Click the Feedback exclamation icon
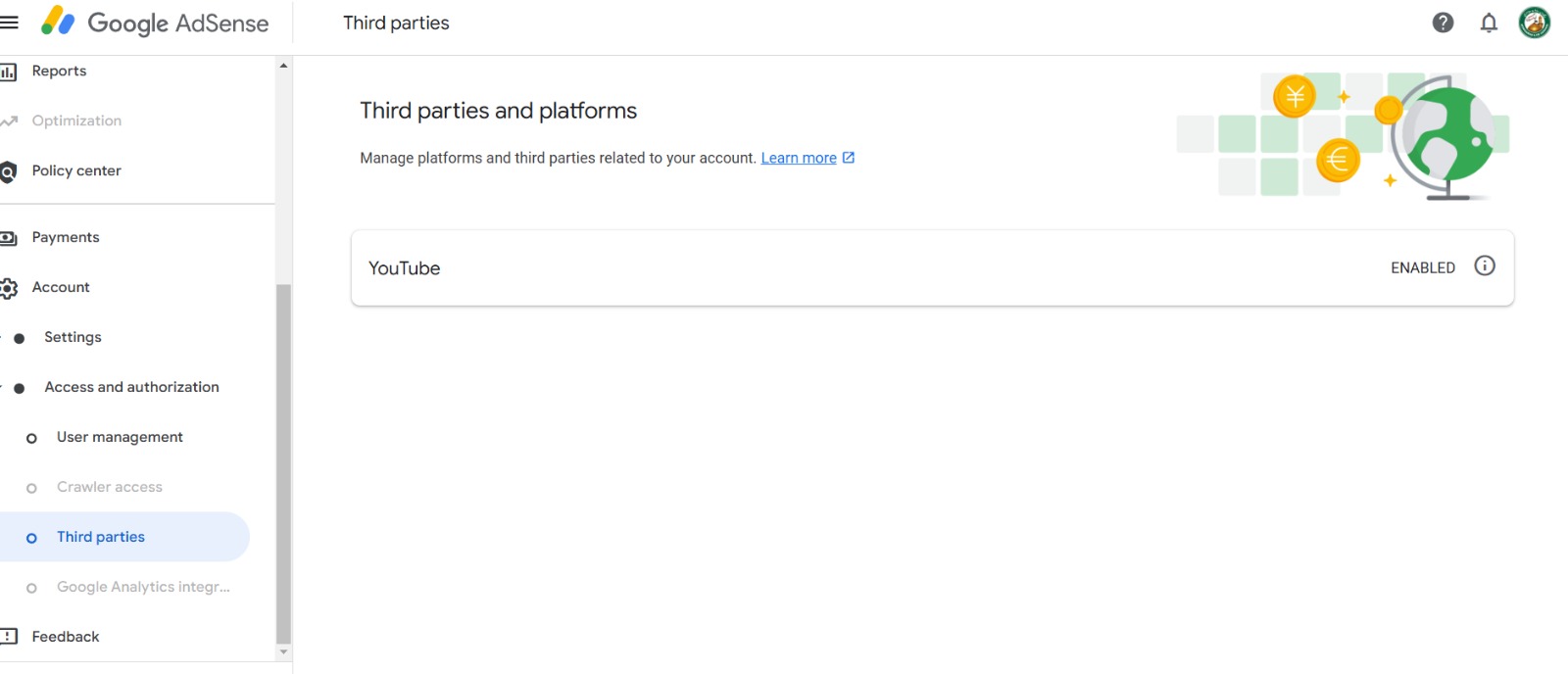This screenshot has height=674, width=1568. 9,637
